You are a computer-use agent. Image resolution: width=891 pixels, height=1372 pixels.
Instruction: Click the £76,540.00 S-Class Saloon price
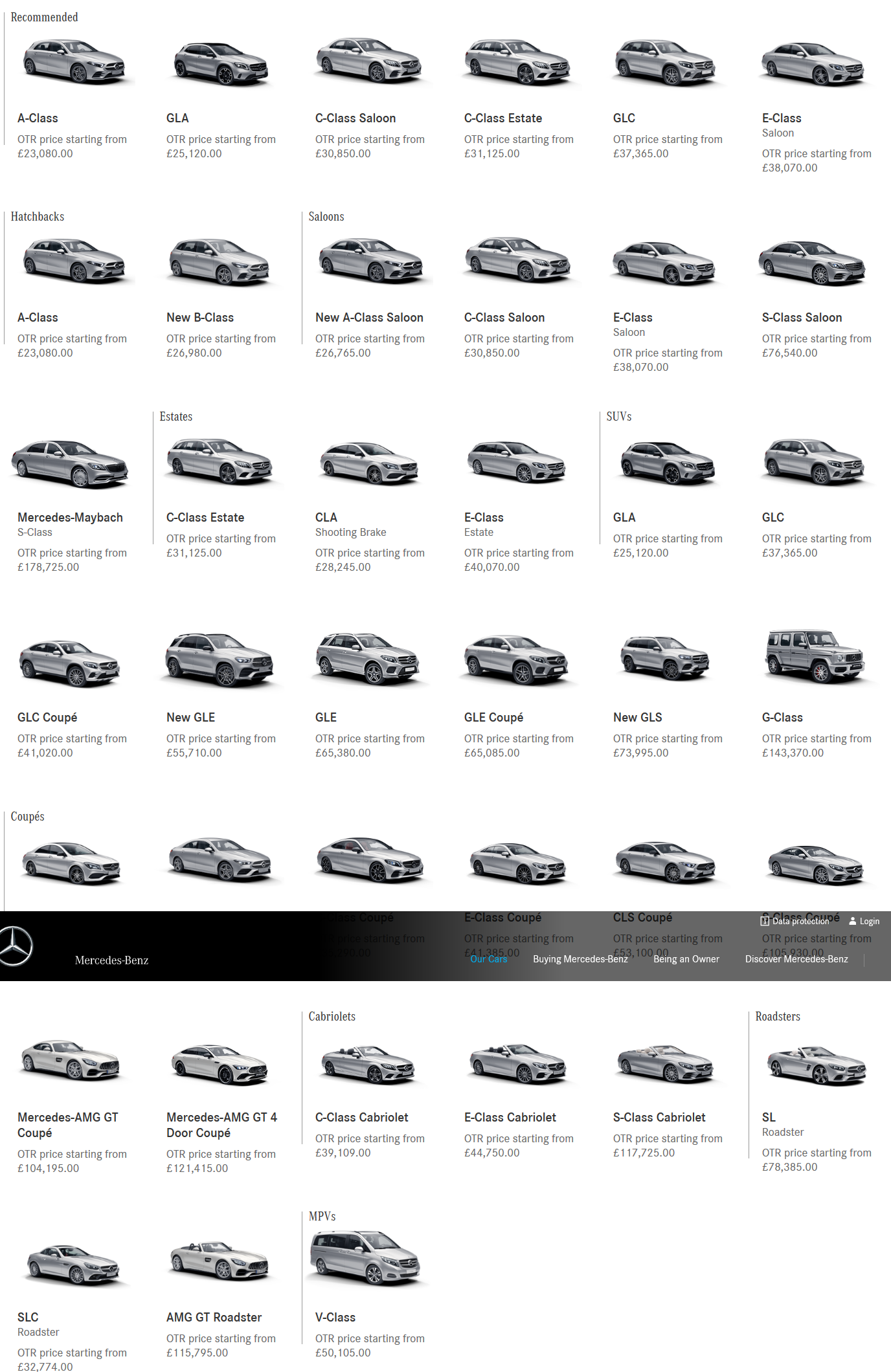click(x=789, y=353)
